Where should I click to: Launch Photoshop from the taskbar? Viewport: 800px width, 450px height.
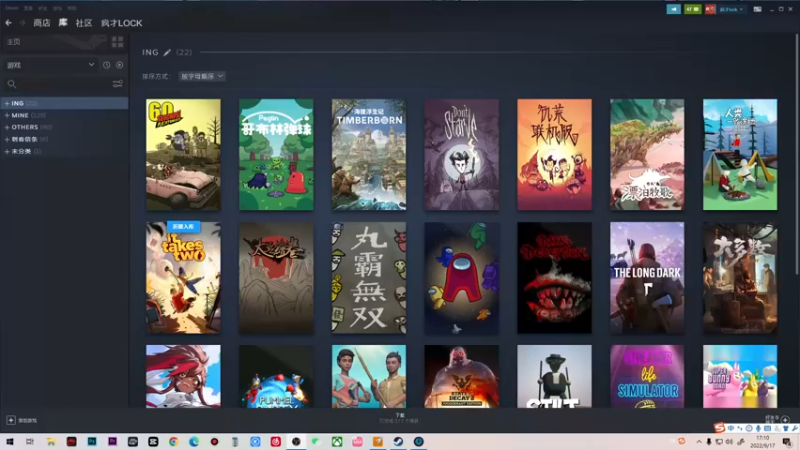pos(92,441)
